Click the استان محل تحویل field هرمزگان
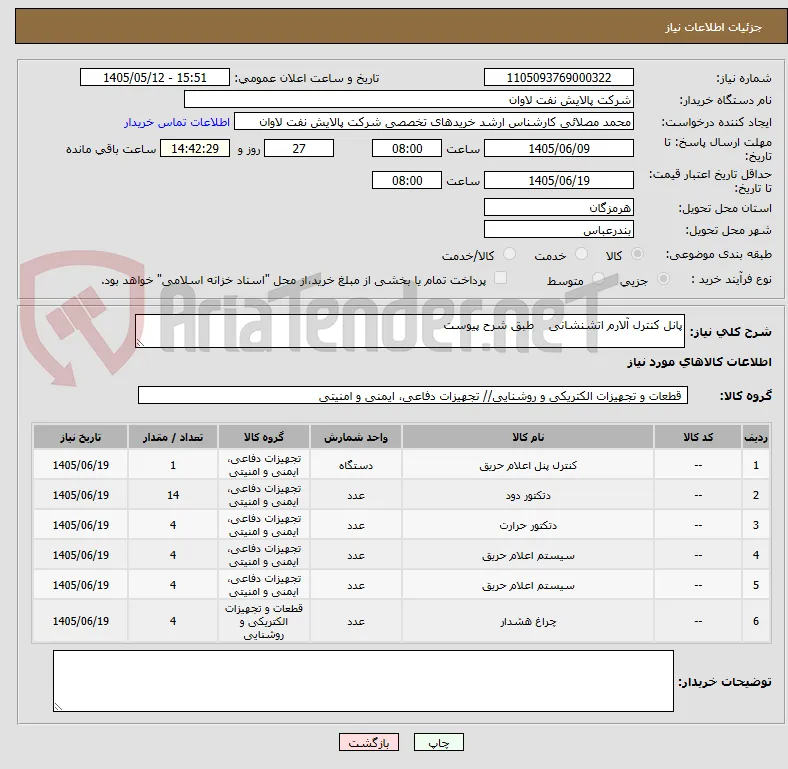 559,207
